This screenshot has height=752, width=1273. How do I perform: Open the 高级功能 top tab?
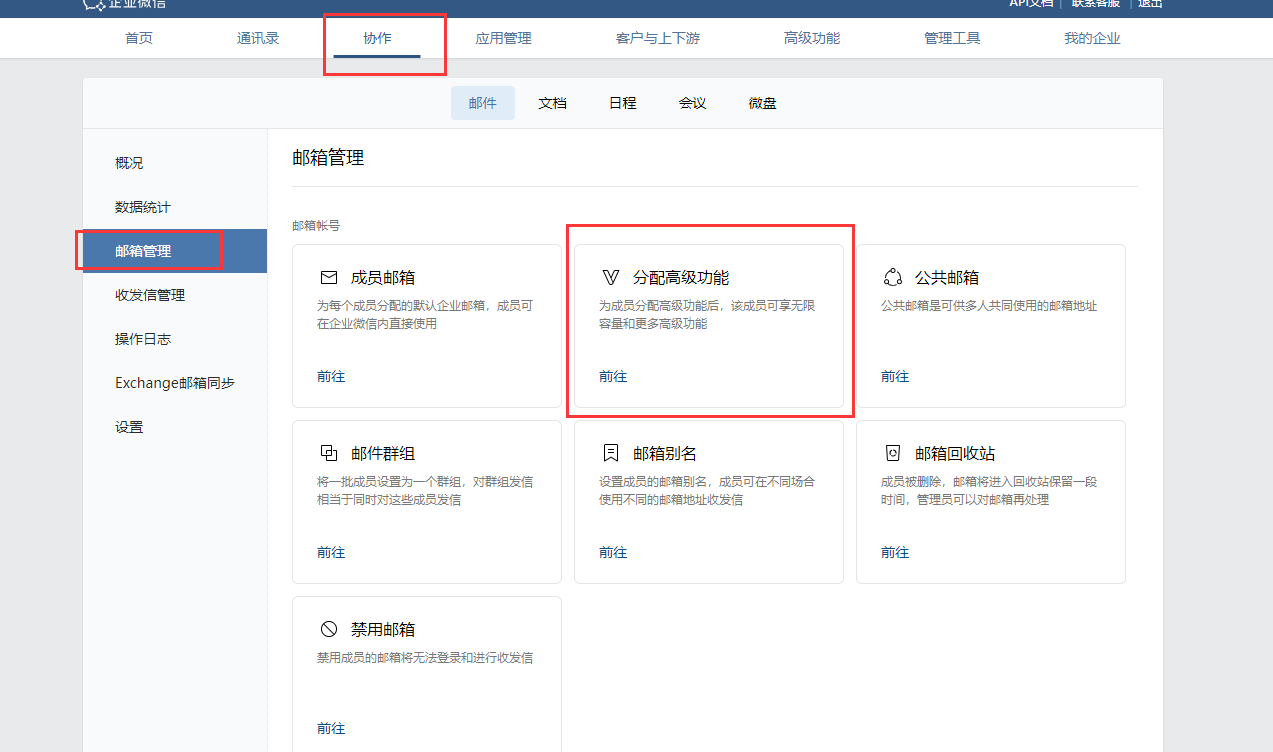812,38
